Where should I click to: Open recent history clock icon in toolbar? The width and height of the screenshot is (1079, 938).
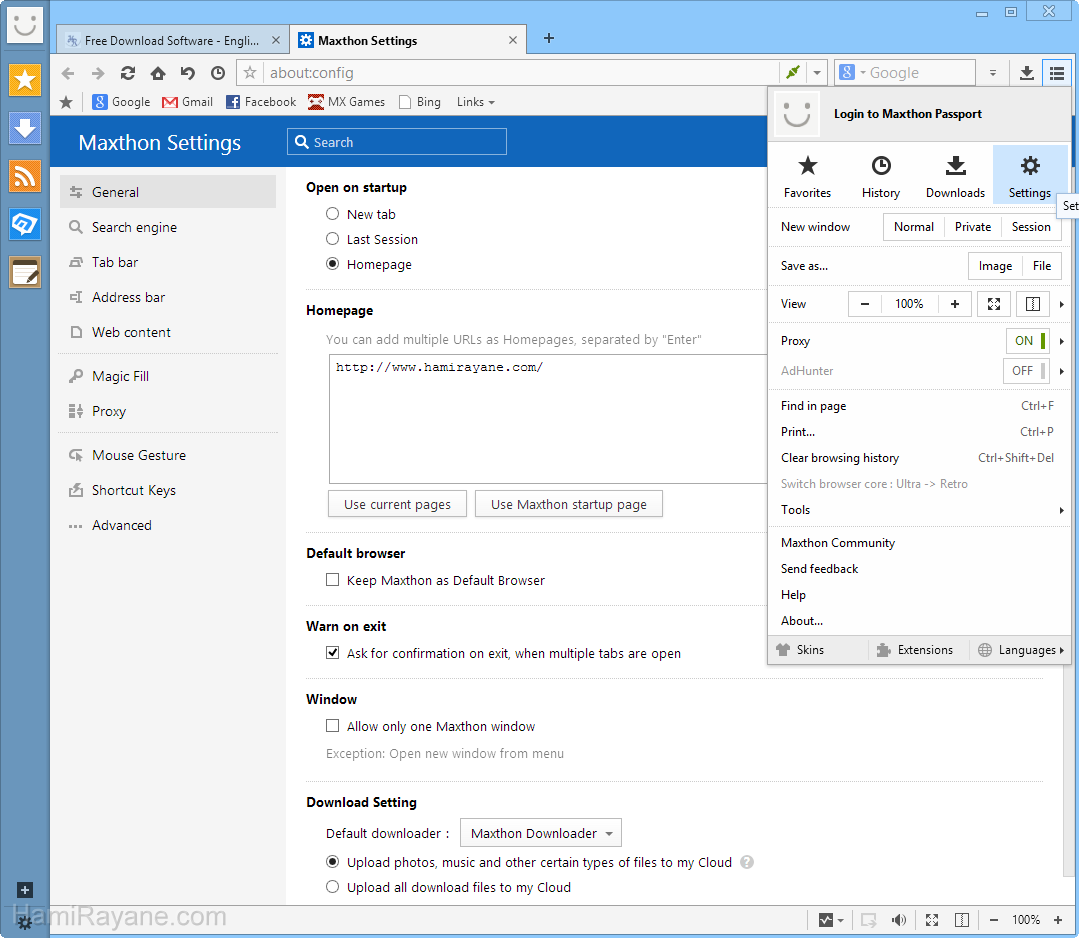(x=218, y=73)
